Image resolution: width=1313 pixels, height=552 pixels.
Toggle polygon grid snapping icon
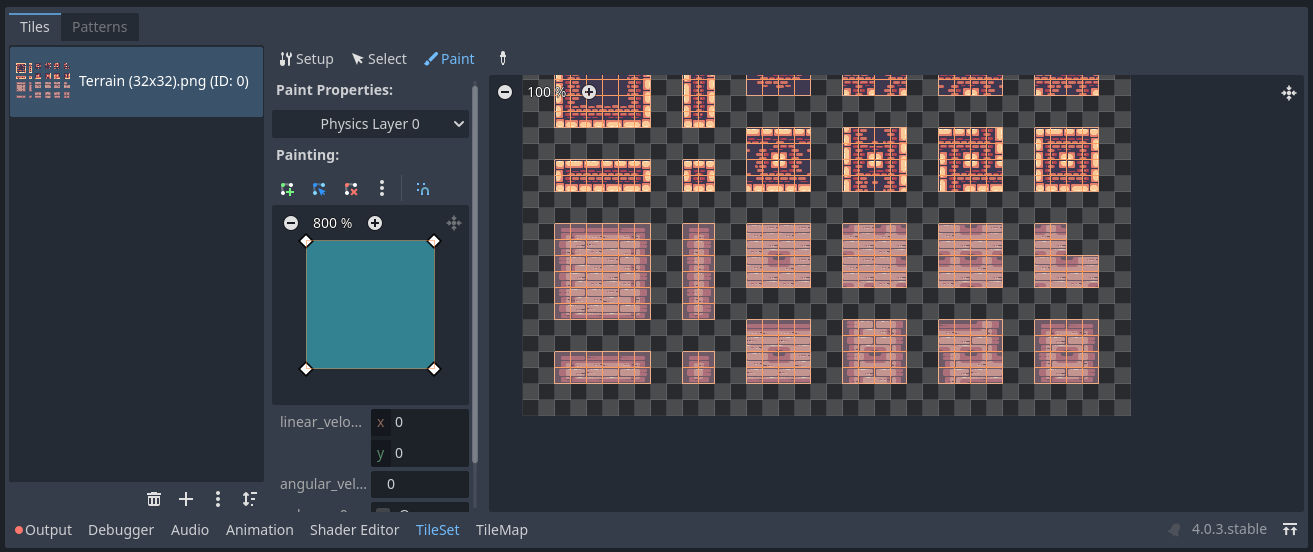423,188
